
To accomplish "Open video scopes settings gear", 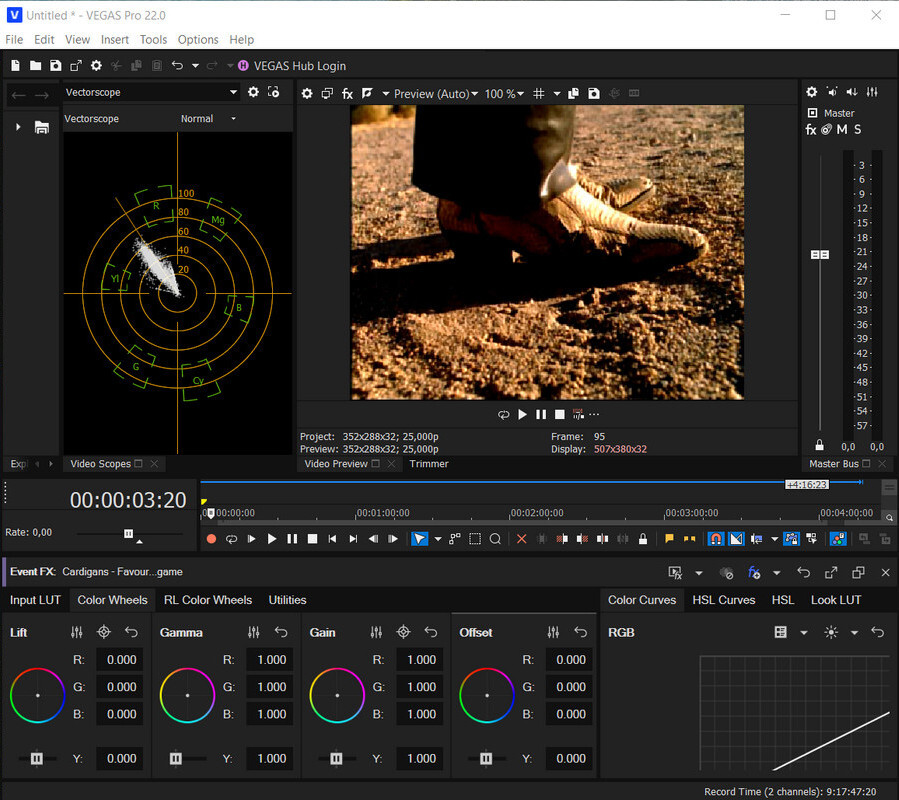I will [253, 92].
